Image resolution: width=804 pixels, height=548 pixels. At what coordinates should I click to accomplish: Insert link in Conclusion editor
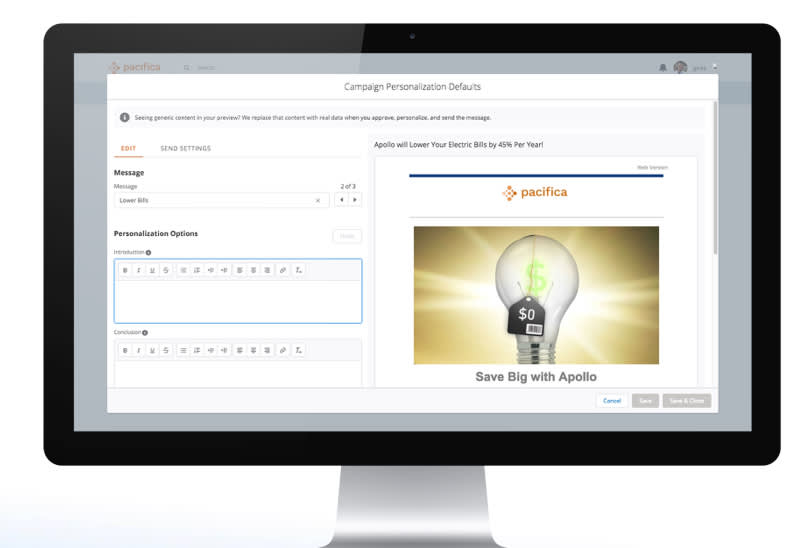(283, 351)
